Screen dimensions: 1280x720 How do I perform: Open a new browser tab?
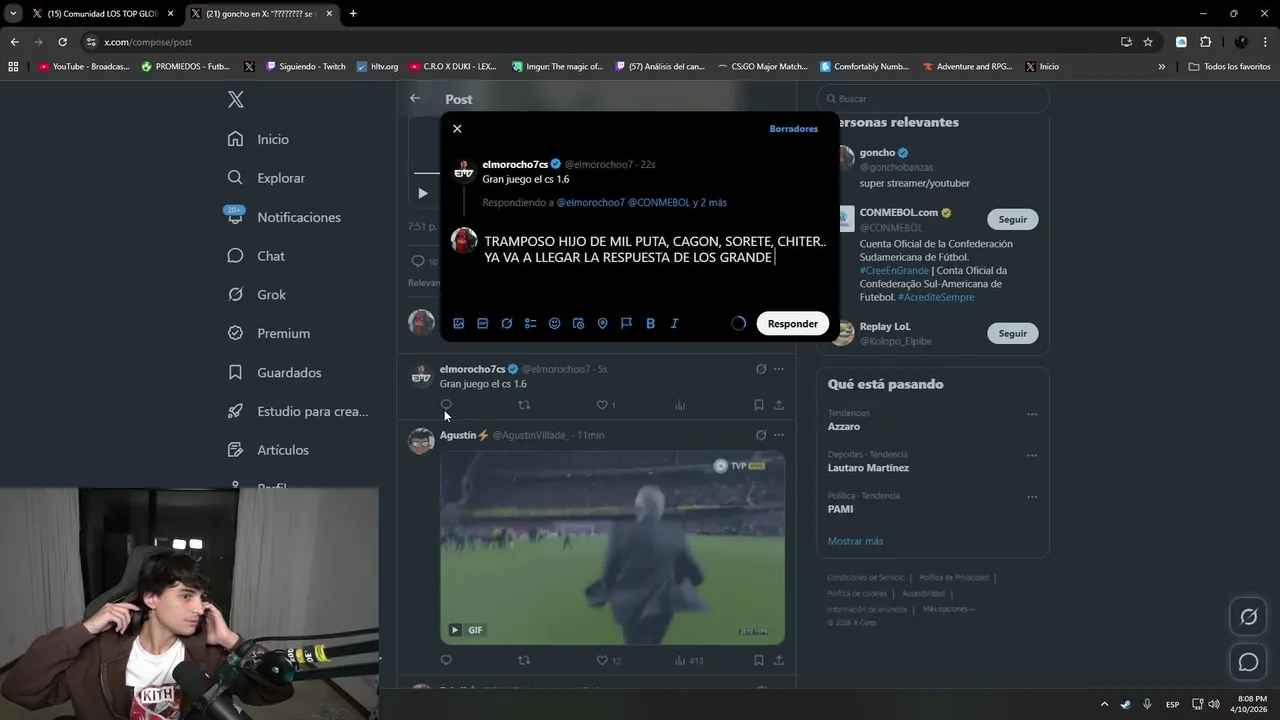click(353, 14)
